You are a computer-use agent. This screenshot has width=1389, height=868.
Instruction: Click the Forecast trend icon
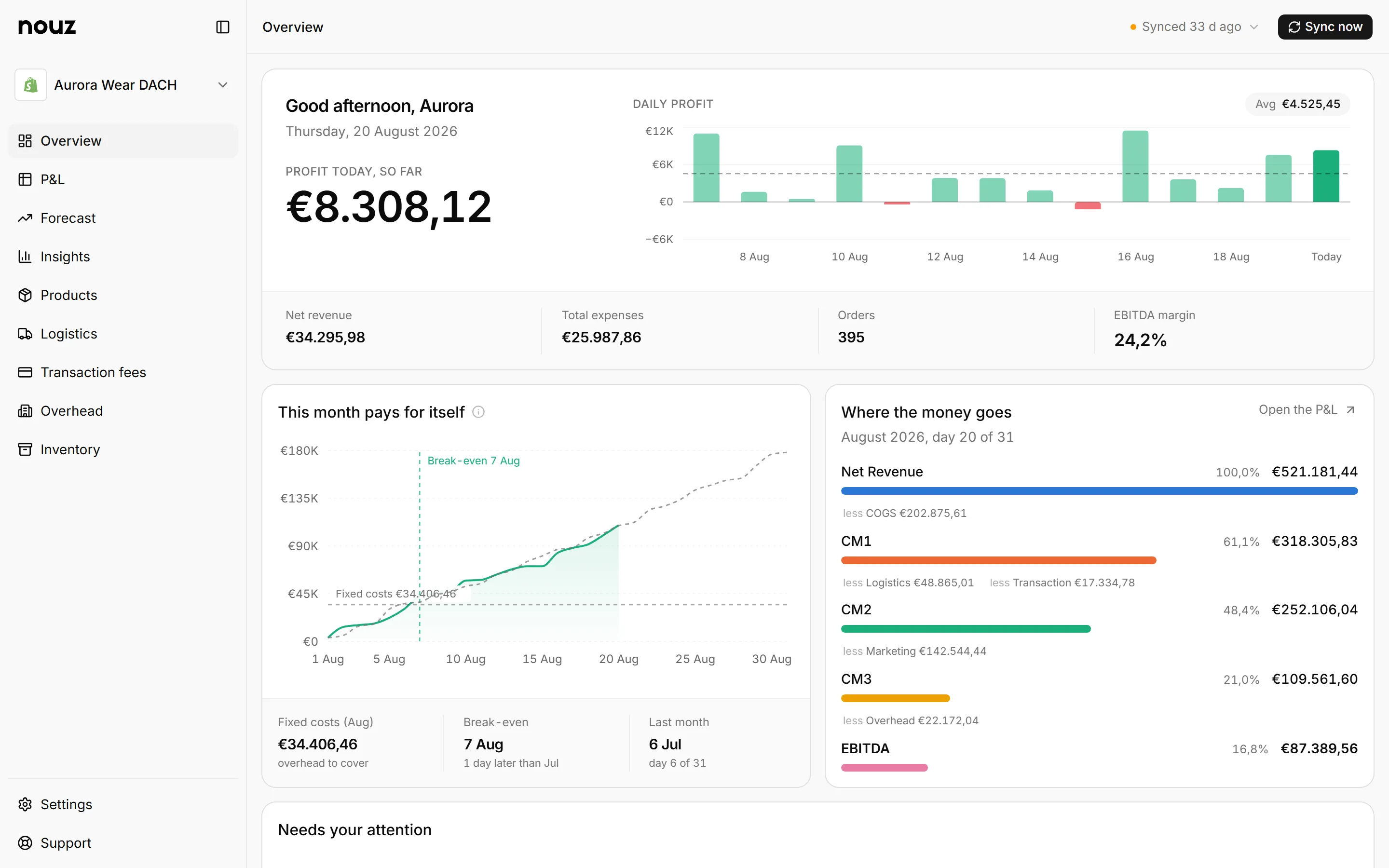click(25, 218)
